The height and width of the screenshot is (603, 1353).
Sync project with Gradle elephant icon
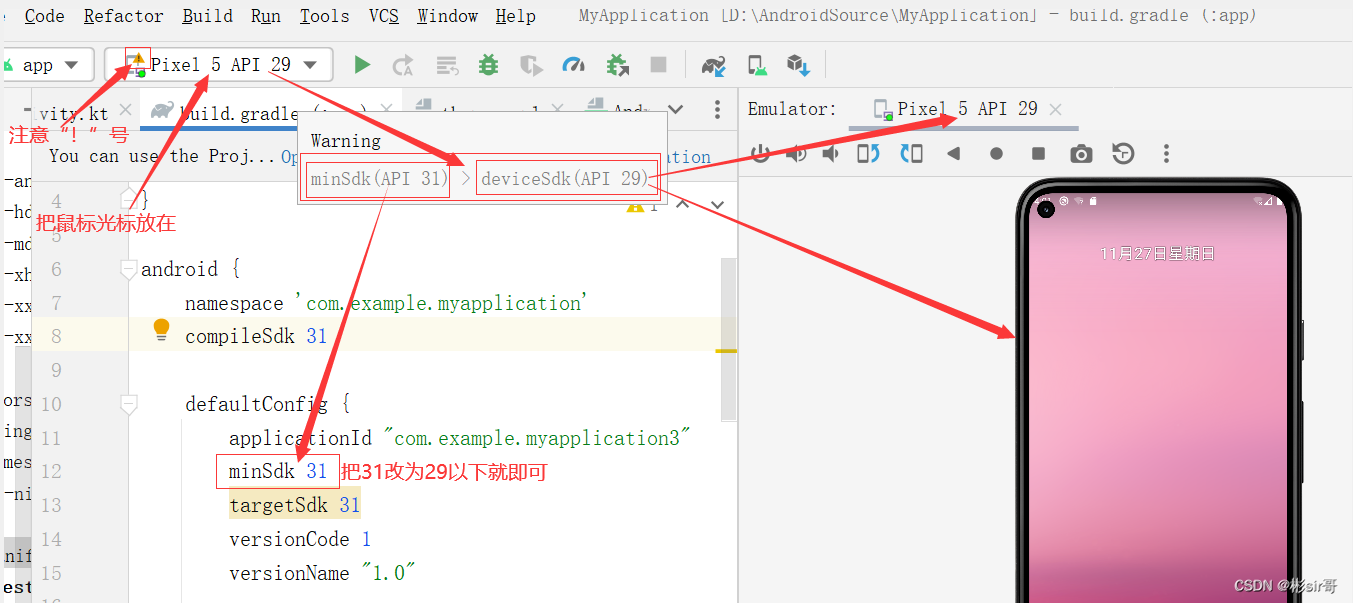pos(712,65)
